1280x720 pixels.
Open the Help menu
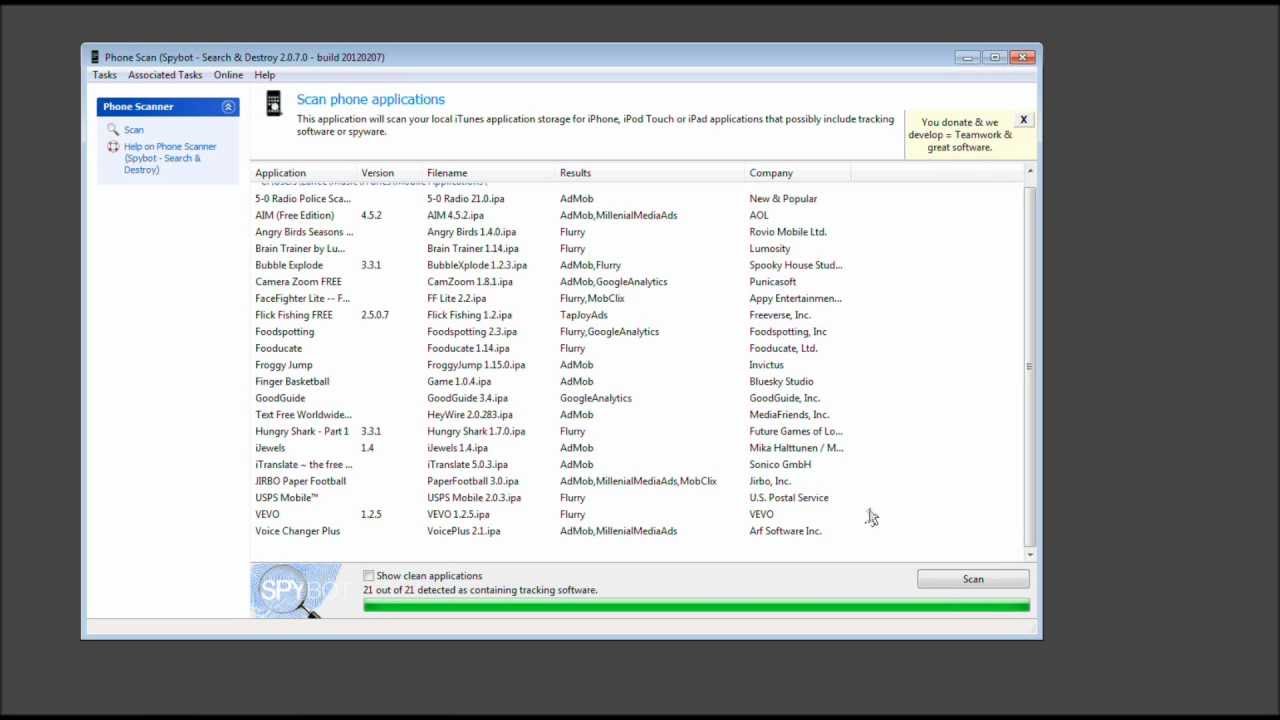tap(265, 75)
